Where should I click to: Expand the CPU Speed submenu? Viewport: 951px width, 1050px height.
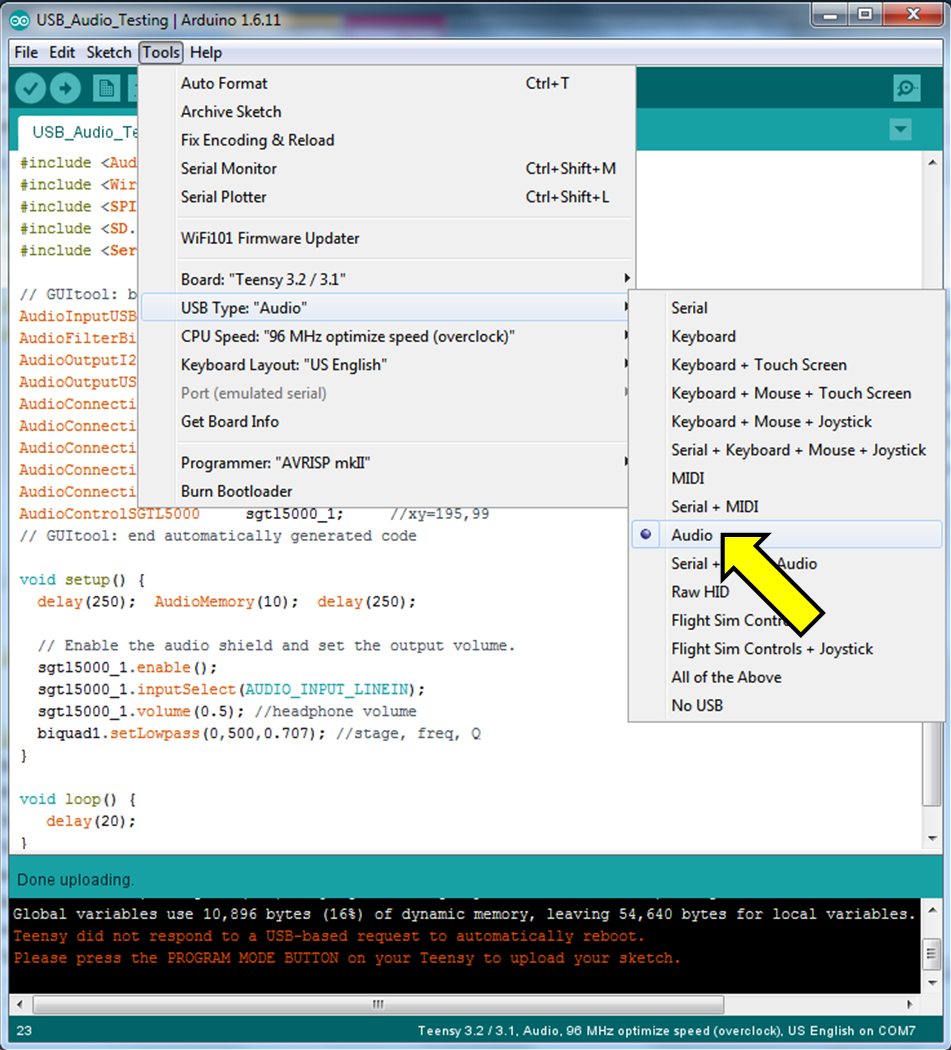(386, 336)
